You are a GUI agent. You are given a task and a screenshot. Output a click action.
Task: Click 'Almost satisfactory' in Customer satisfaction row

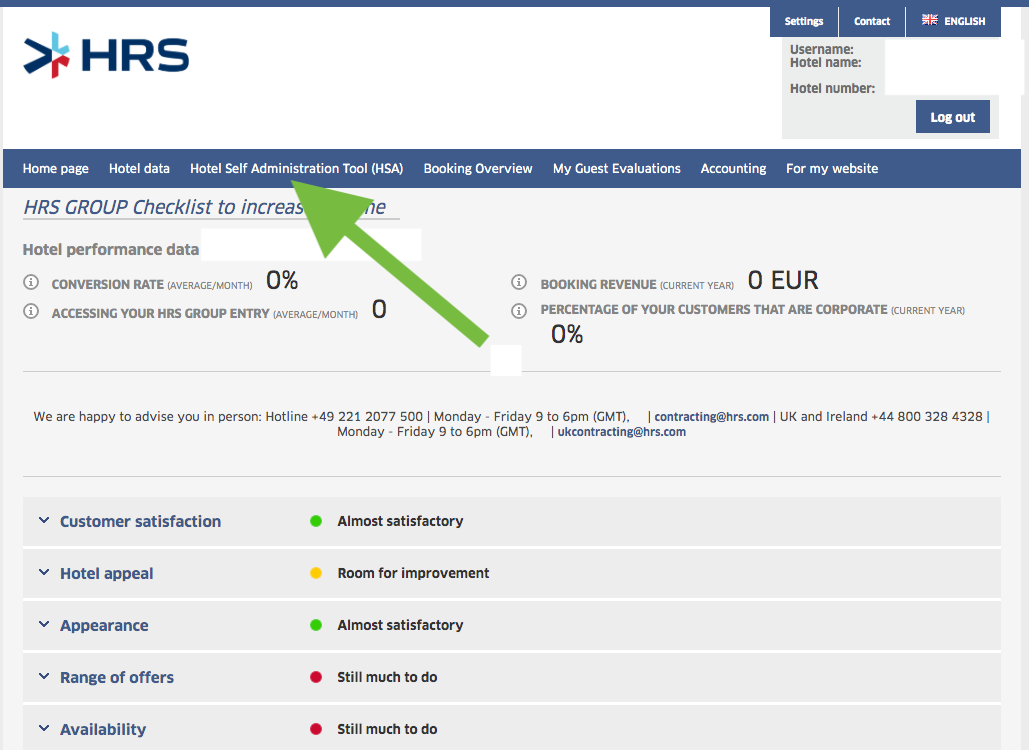pyautogui.click(x=400, y=521)
